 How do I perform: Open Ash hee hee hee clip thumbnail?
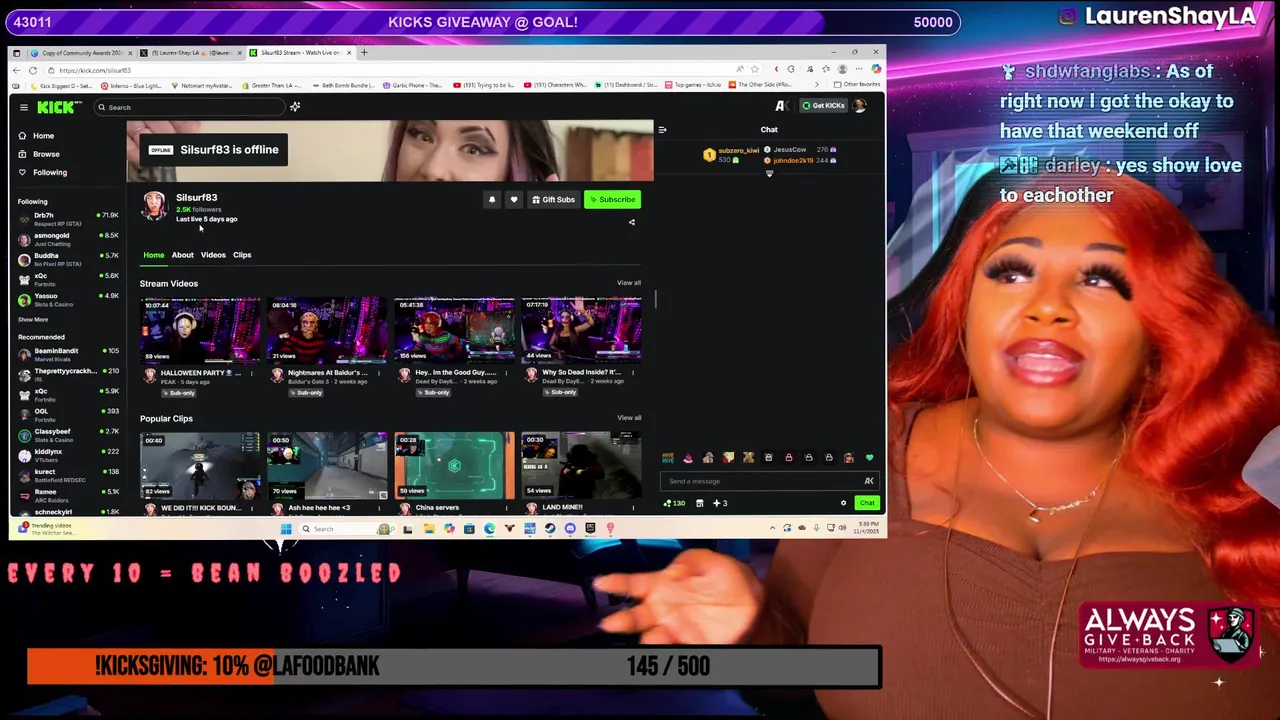point(327,465)
